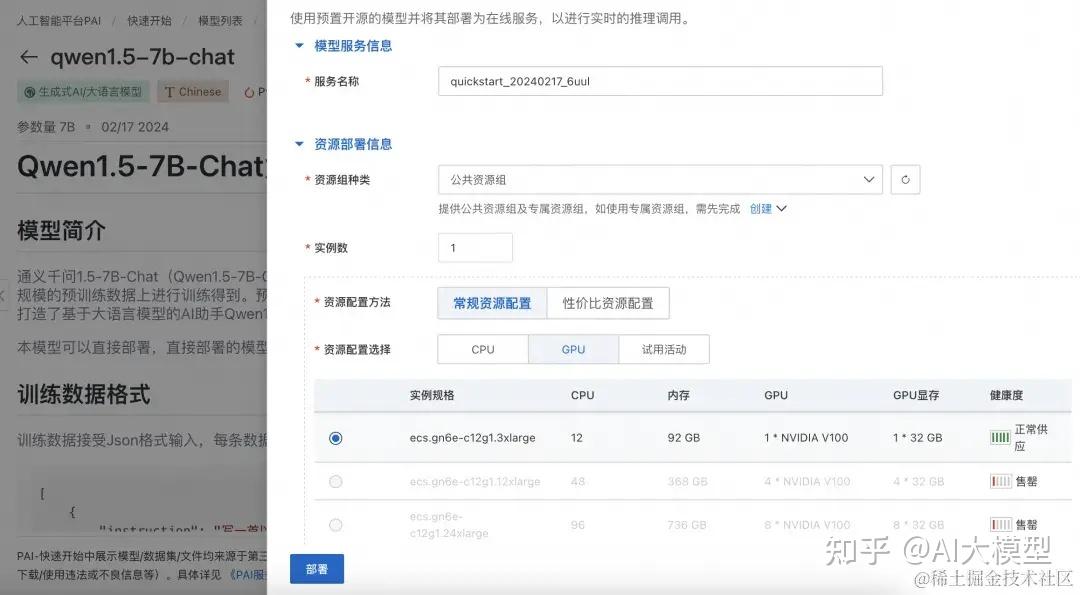The height and width of the screenshot is (595, 1080).
Task: Select the GPU resource option
Action: pos(573,349)
